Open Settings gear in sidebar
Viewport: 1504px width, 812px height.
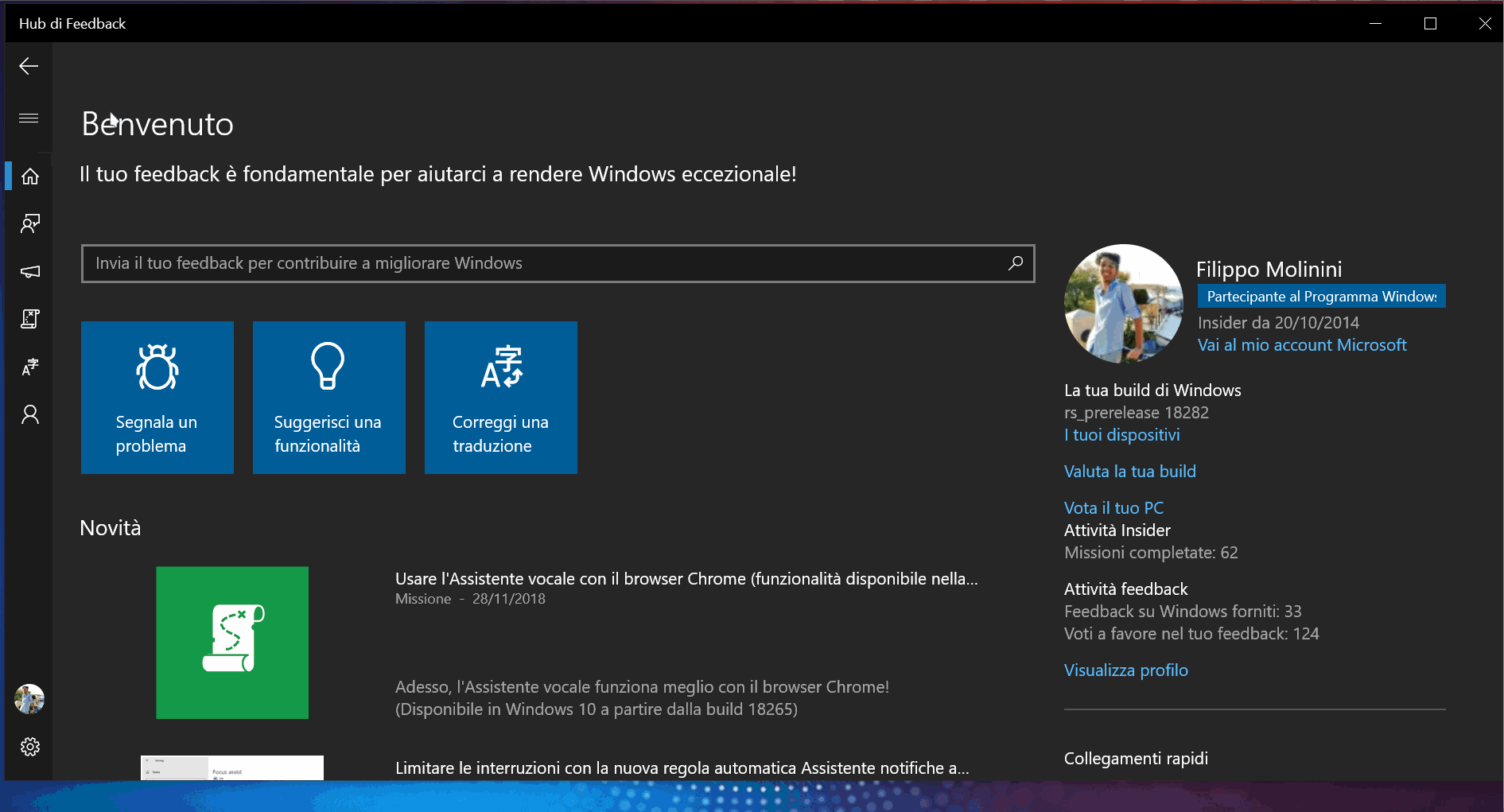[x=30, y=747]
